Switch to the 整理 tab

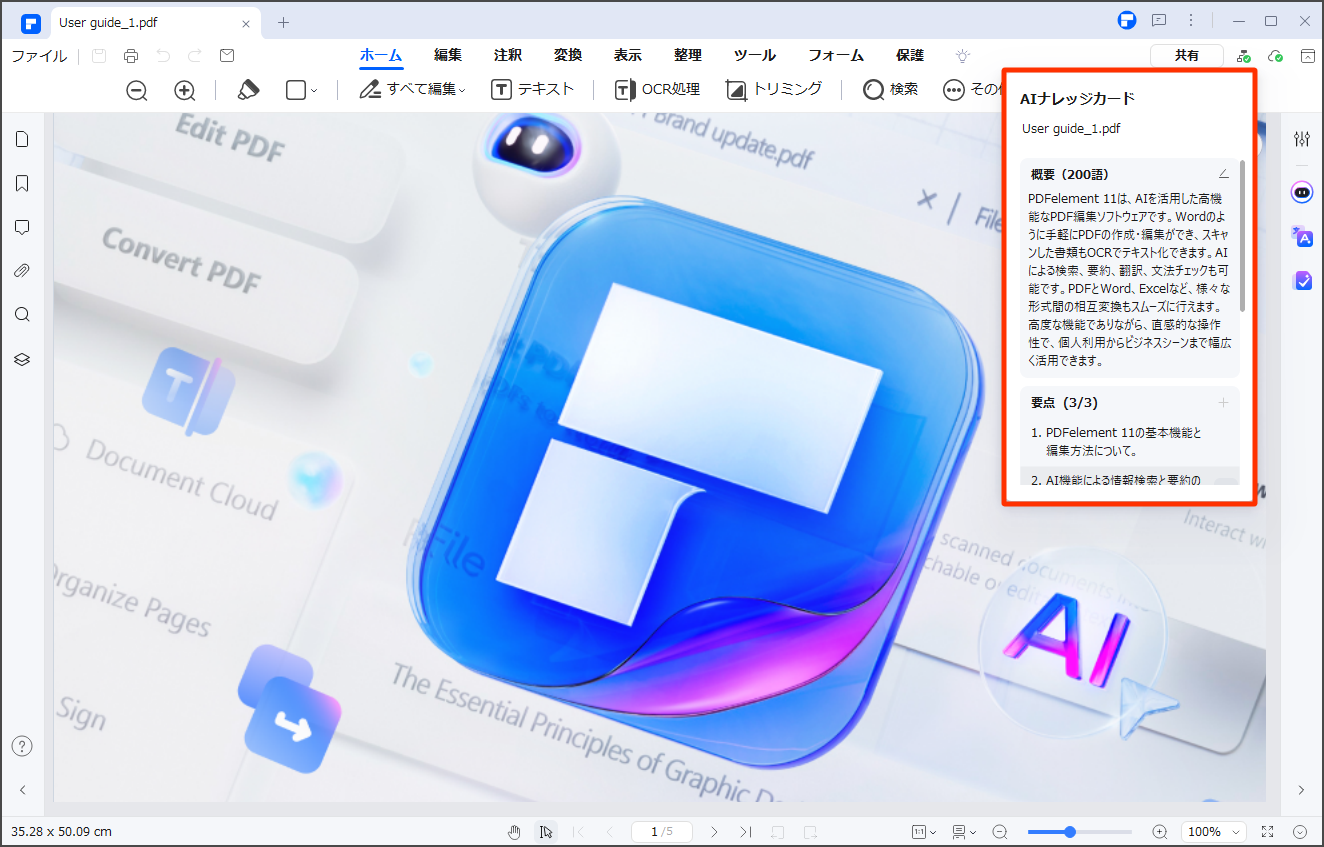tap(688, 56)
